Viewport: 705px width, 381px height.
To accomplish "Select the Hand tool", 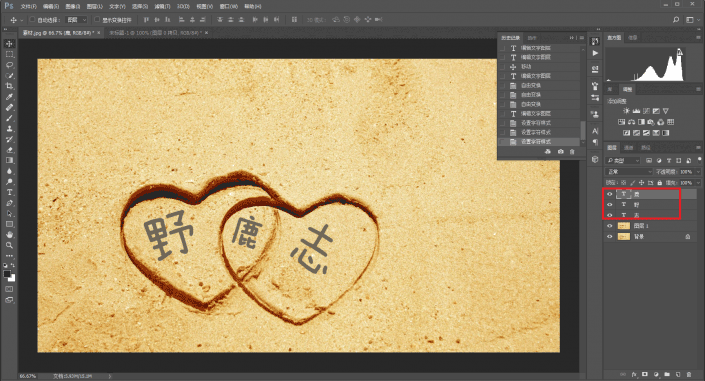I will (9, 235).
